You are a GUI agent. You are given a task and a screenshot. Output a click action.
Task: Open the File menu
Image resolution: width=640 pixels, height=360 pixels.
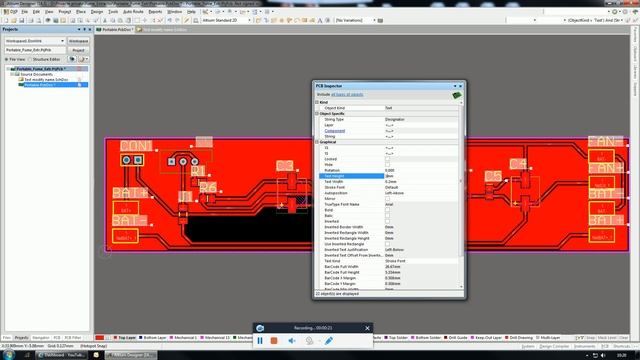tap(24, 12)
